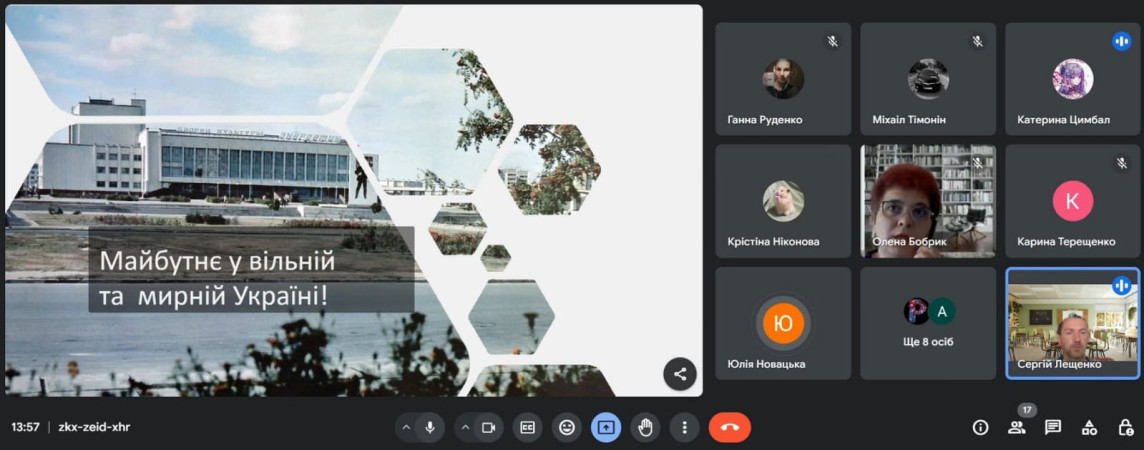Open host controls lock icon

pos(1124,427)
